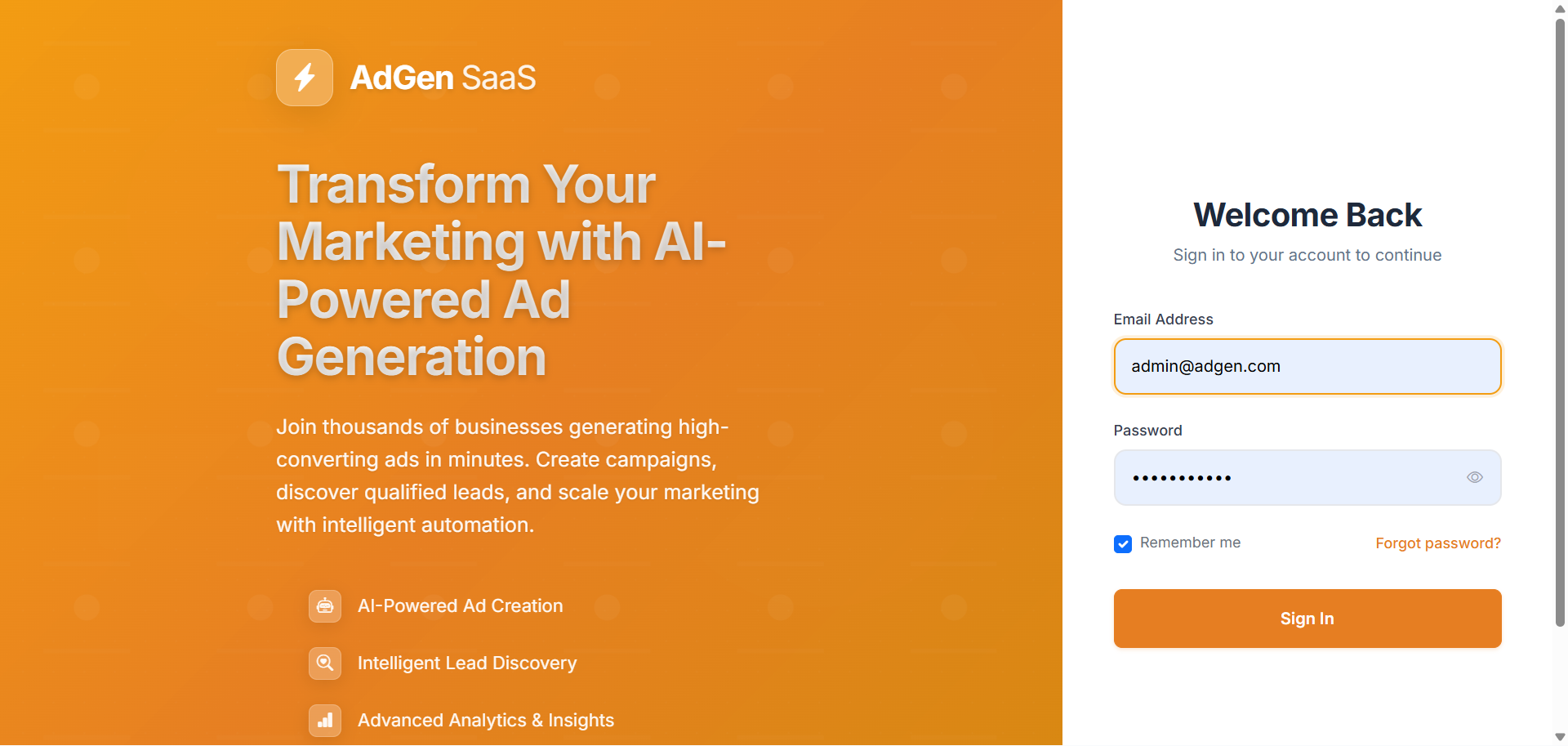Open the Forgot password link

click(x=1438, y=543)
